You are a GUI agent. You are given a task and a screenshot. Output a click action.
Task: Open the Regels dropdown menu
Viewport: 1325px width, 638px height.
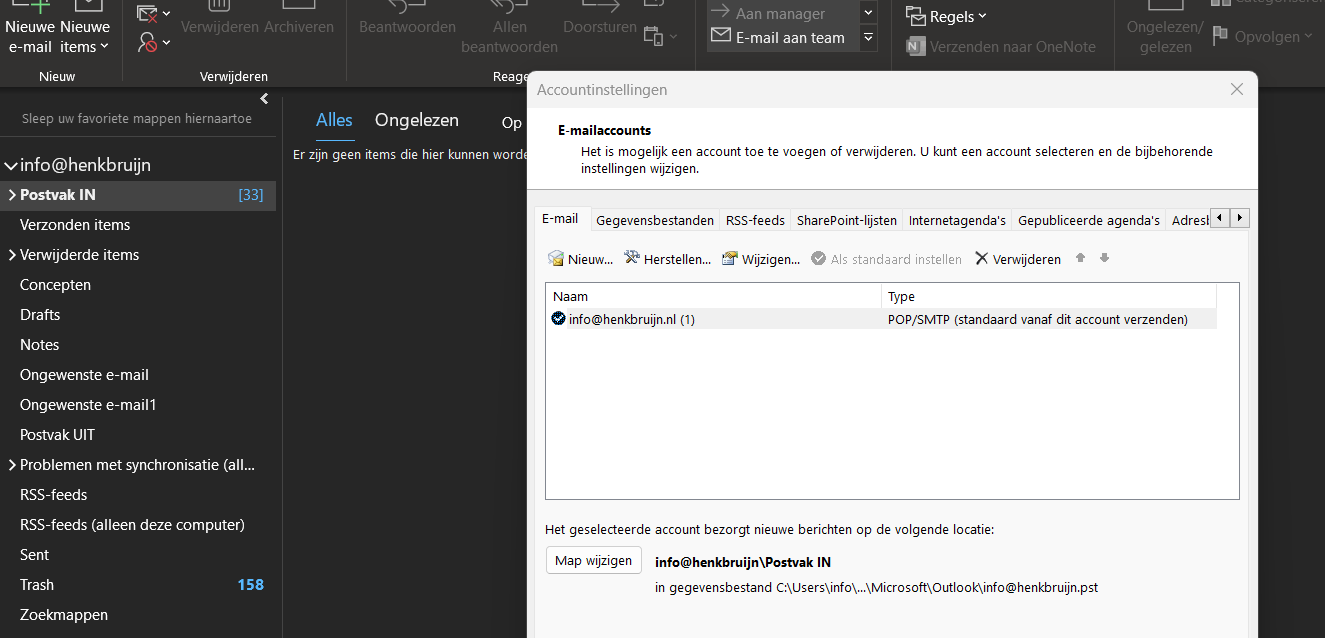pyautogui.click(x=946, y=16)
